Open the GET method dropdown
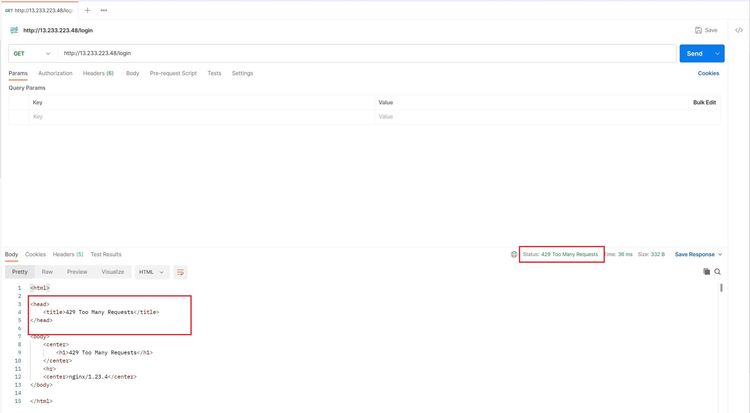Image resolution: width=750 pixels, height=413 pixels. (32, 54)
